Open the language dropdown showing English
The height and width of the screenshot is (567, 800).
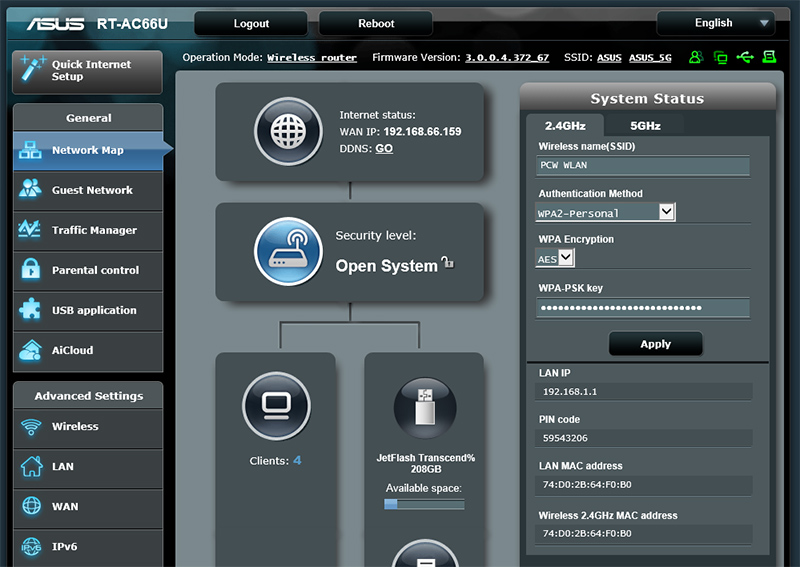pos(716,23)
